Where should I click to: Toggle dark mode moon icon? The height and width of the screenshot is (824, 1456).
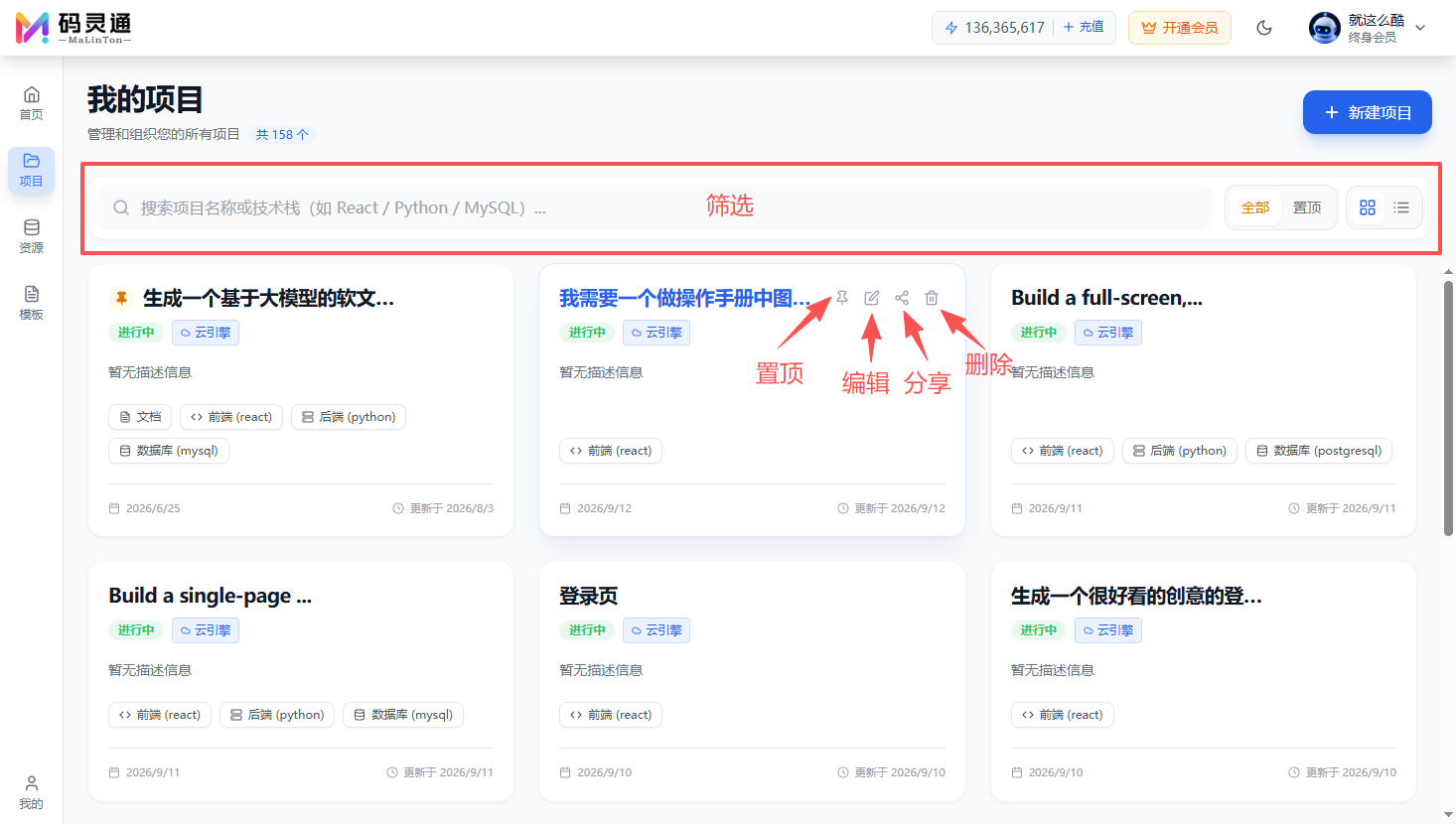[x=1264, y=28]
